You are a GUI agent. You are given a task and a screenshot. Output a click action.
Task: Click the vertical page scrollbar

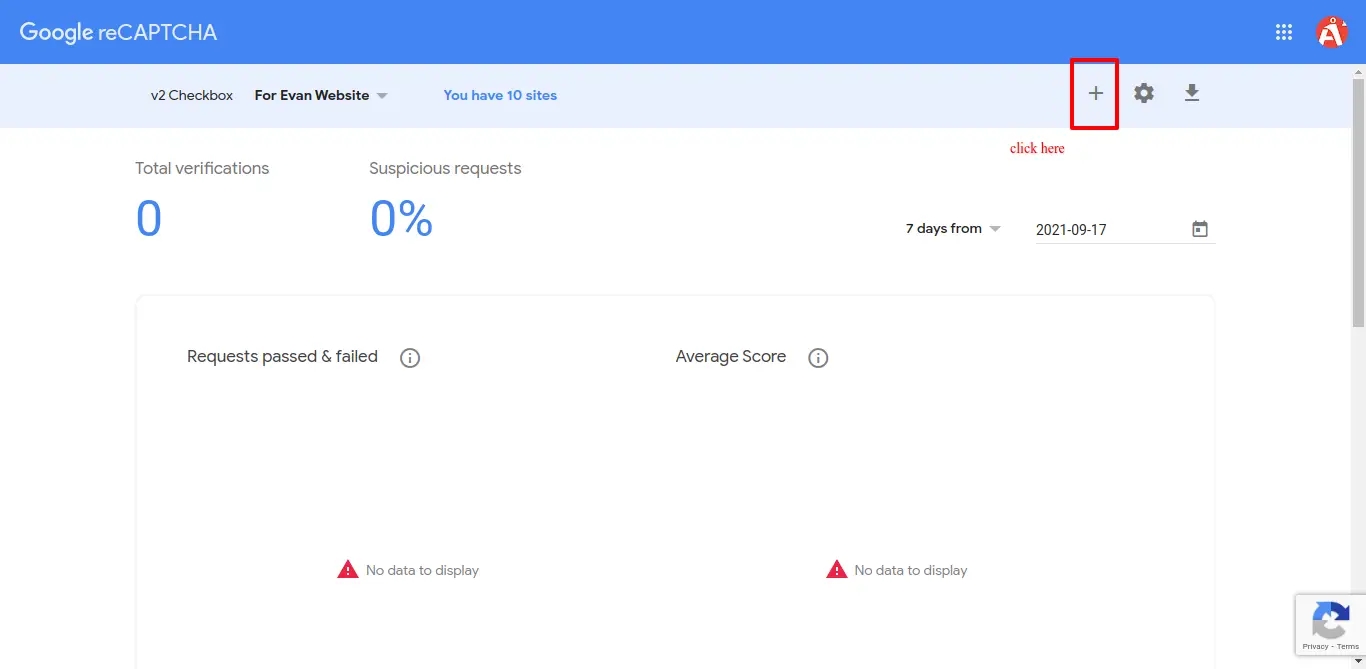point(1358,200)
